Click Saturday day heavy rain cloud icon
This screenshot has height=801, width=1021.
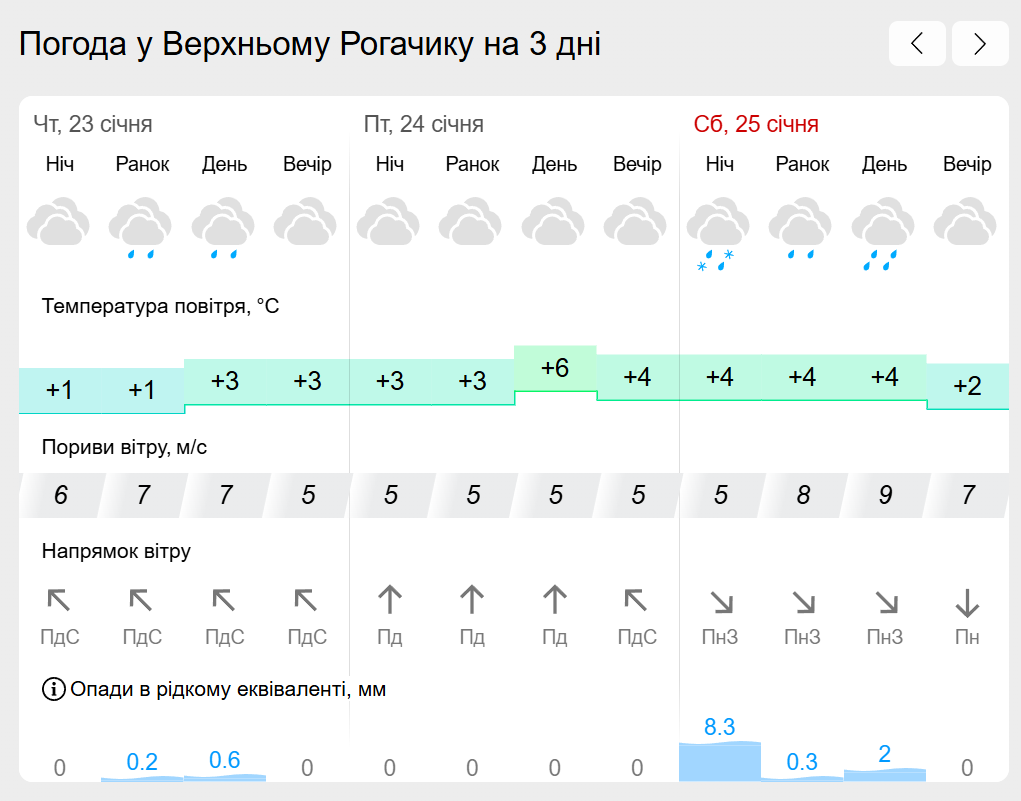click(x=884, y=232)
